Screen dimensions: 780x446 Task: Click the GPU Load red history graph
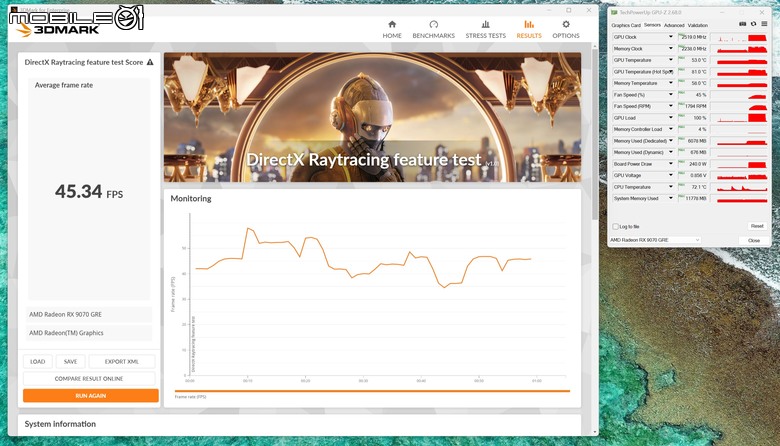coord(740,118)
